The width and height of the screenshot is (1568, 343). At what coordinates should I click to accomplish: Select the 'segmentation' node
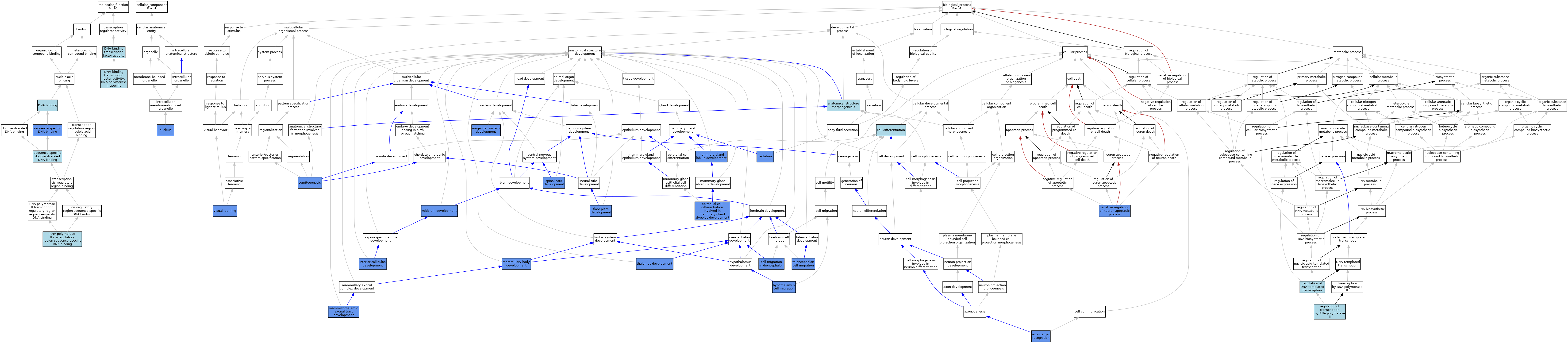click(x=298, y=157)
